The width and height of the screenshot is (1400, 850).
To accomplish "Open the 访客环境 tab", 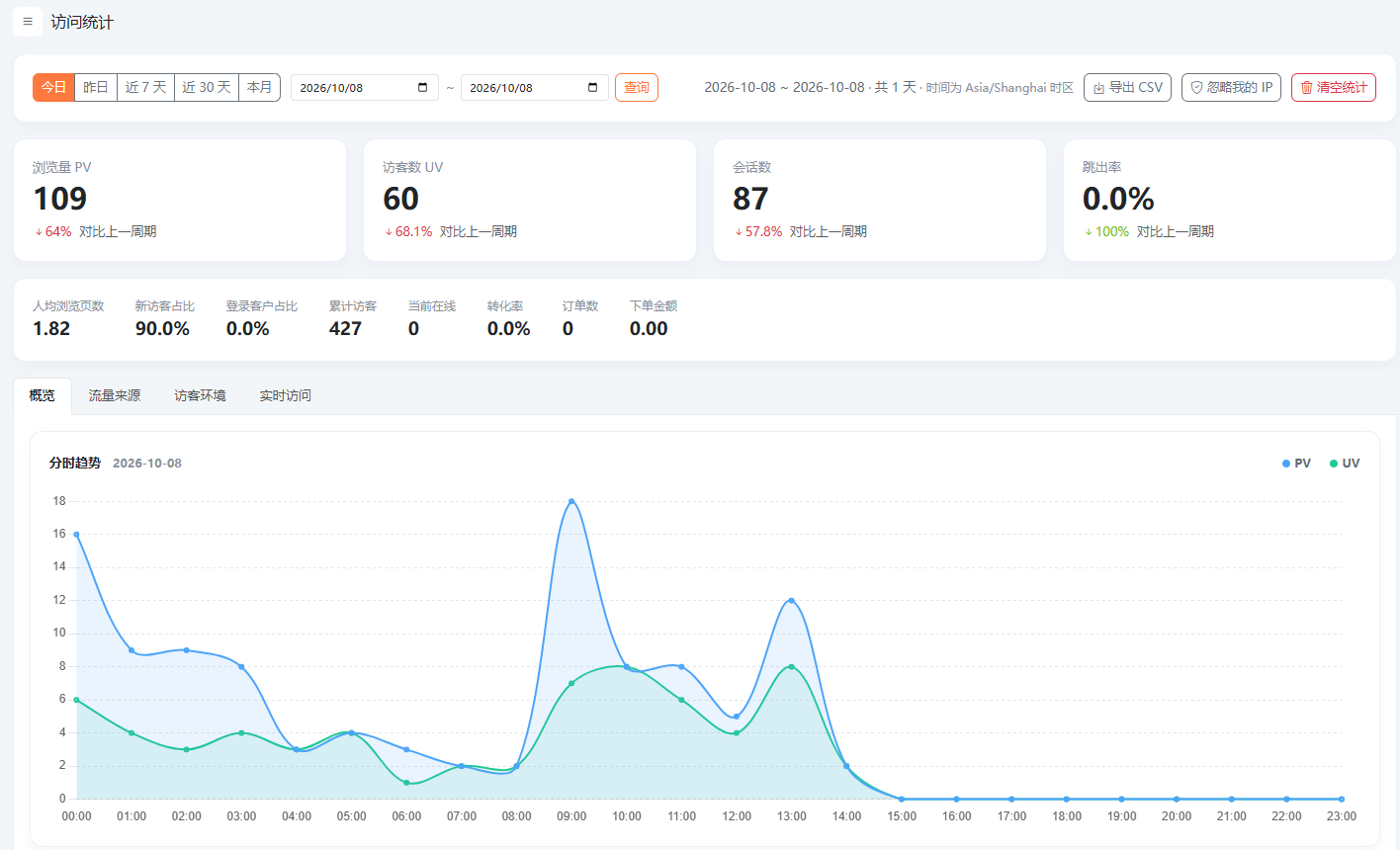I will tap(200, 395).
